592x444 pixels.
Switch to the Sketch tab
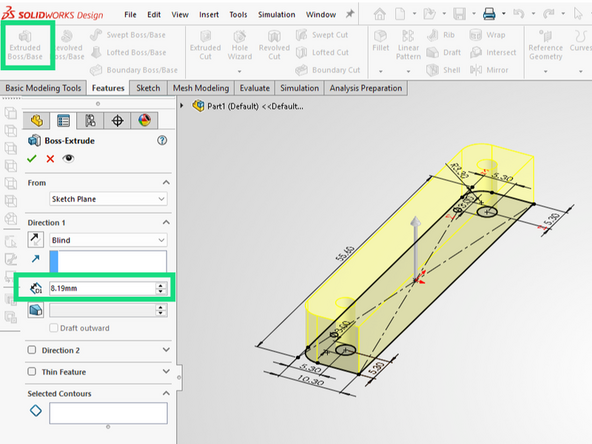click(148, 88)
